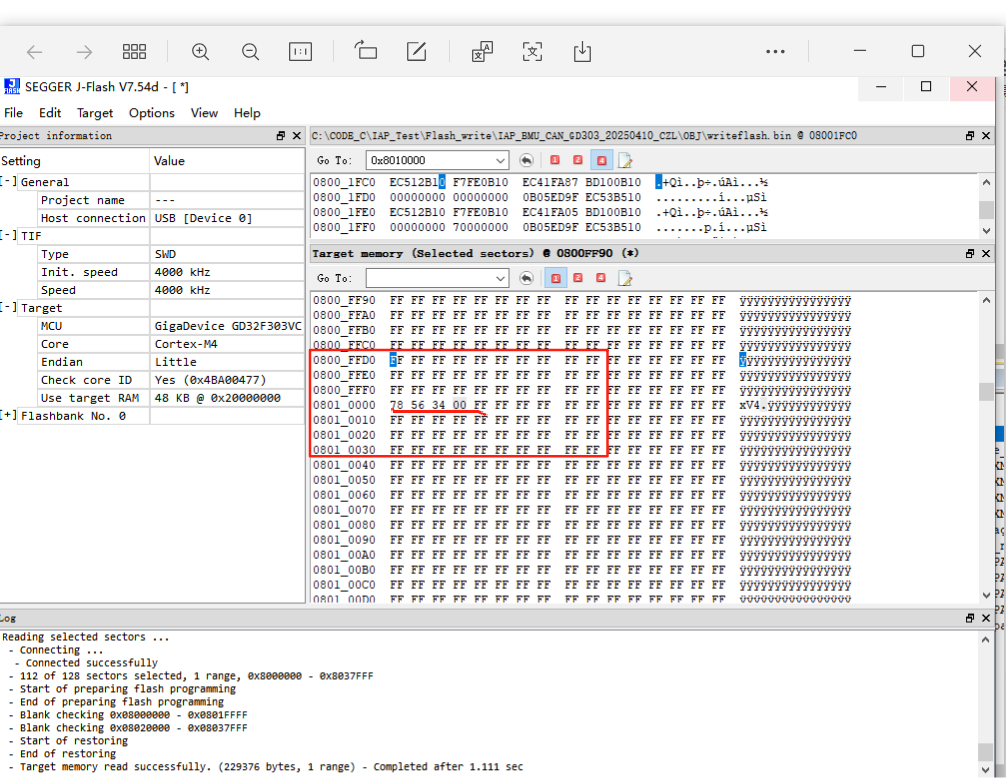Expand Flashbank No. 0 group
Screen dimensions: 1006x778
point(8,415)
